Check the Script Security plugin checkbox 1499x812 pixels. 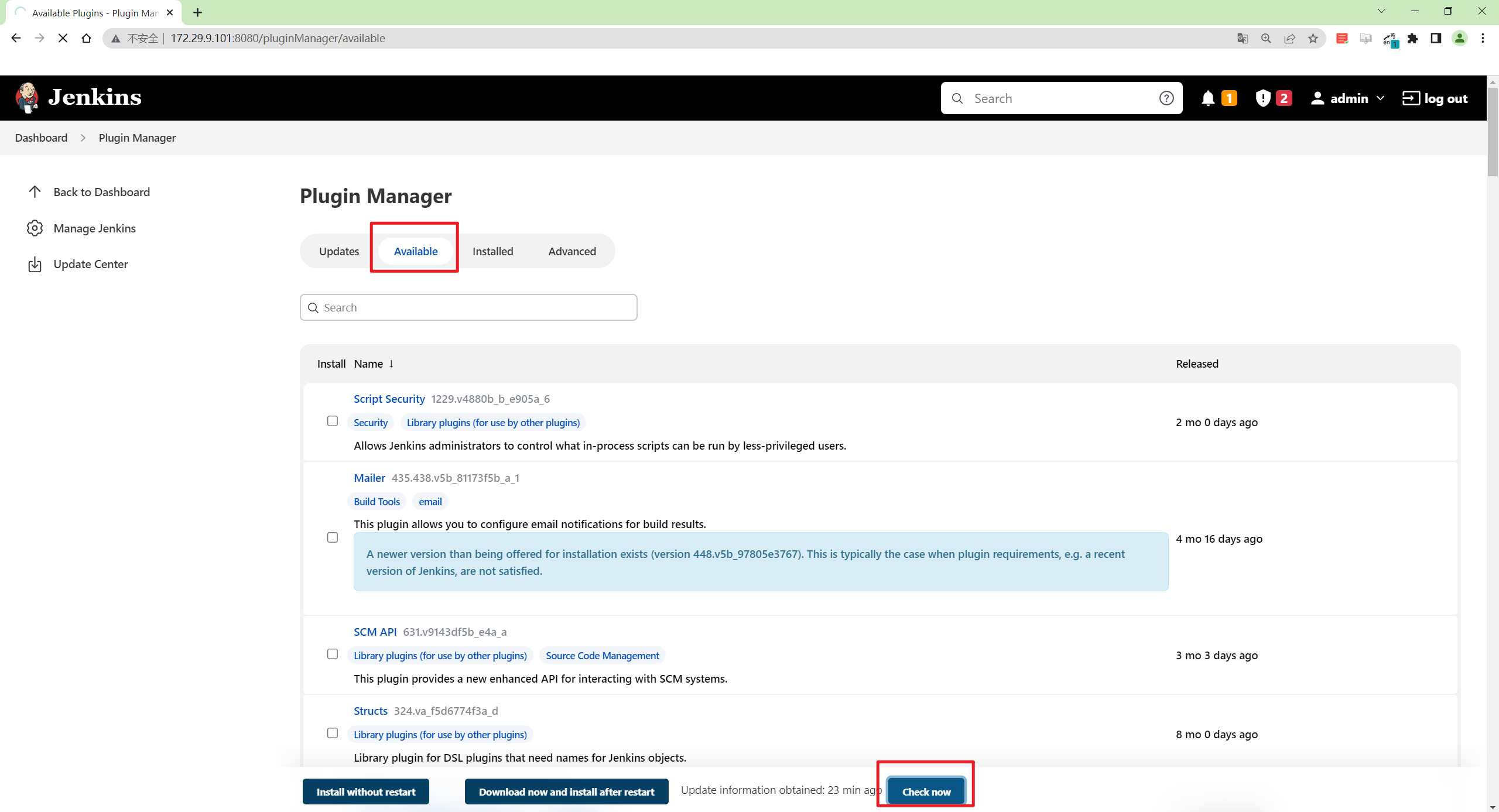(333, 421)
